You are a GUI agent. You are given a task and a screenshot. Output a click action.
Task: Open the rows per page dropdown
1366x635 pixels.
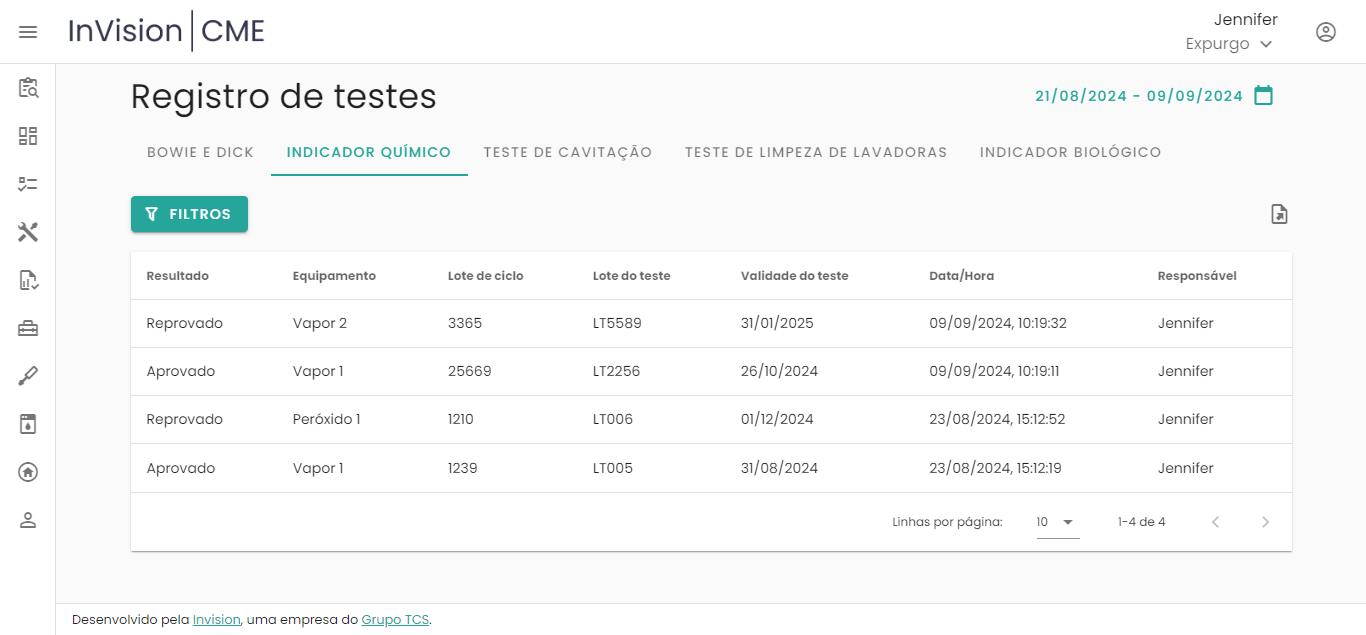[x=1057, y=522]
